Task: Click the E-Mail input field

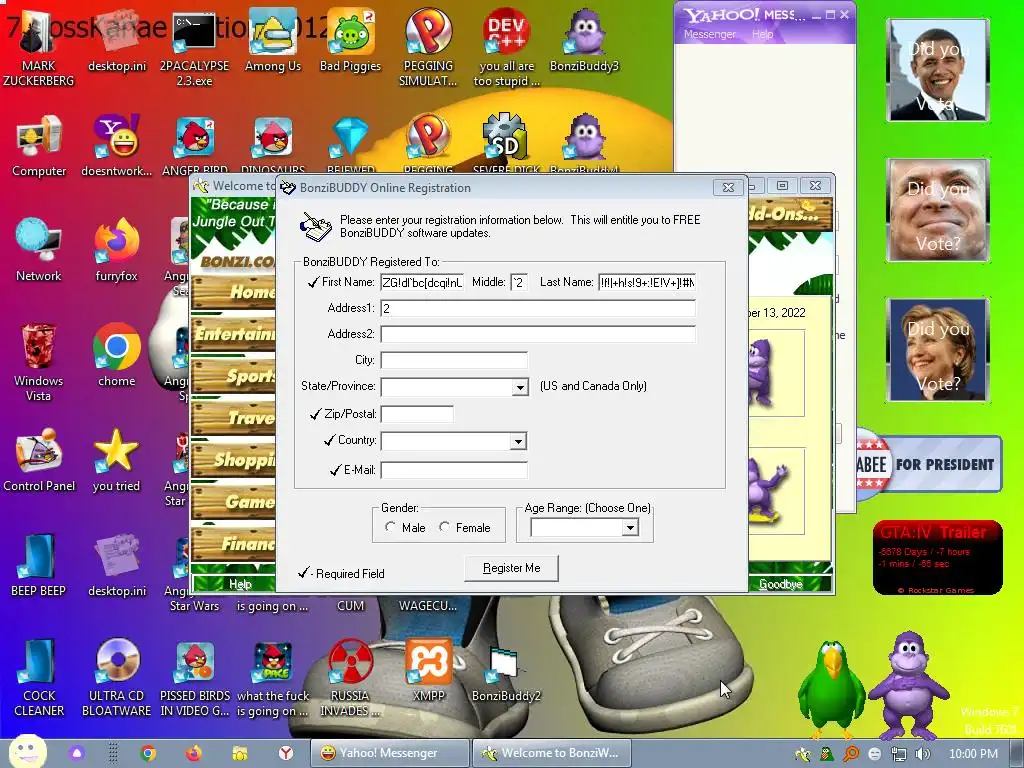Action: 454,470
